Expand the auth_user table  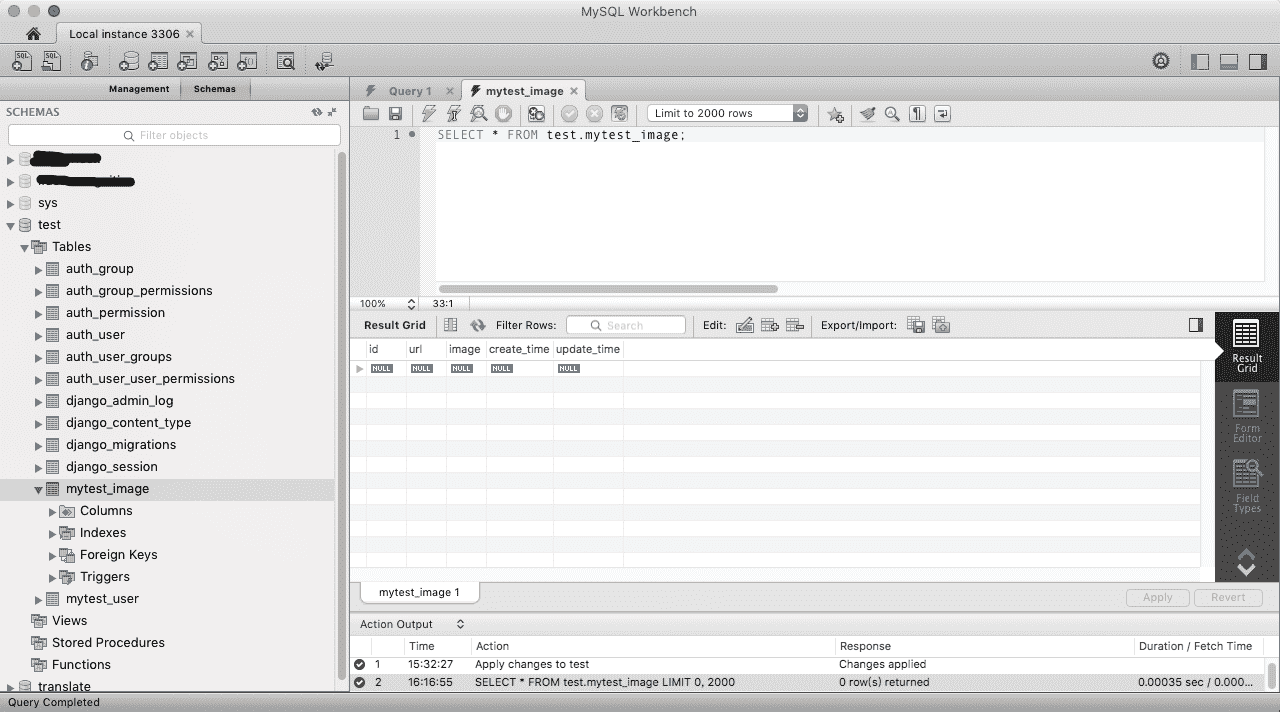coord(39,335)
